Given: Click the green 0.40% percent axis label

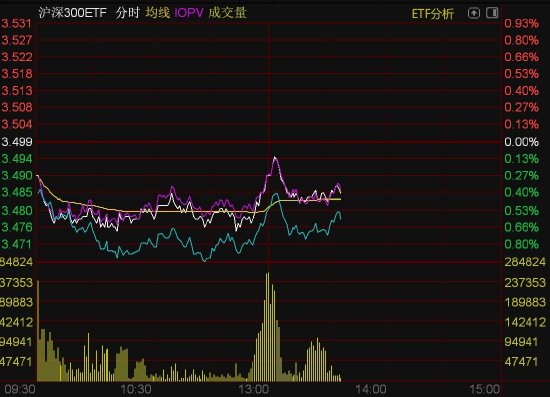Looking at the screenshot, I should [x=521, y=192].
